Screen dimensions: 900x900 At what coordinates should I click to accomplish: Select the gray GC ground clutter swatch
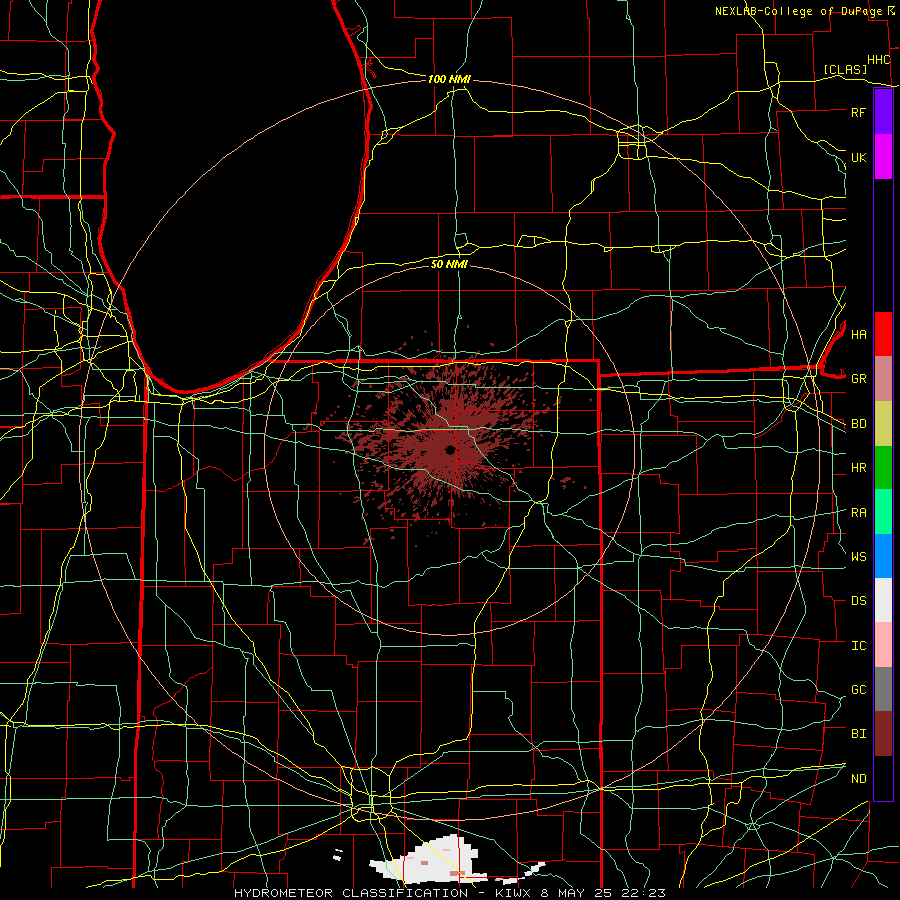point(883,689)
